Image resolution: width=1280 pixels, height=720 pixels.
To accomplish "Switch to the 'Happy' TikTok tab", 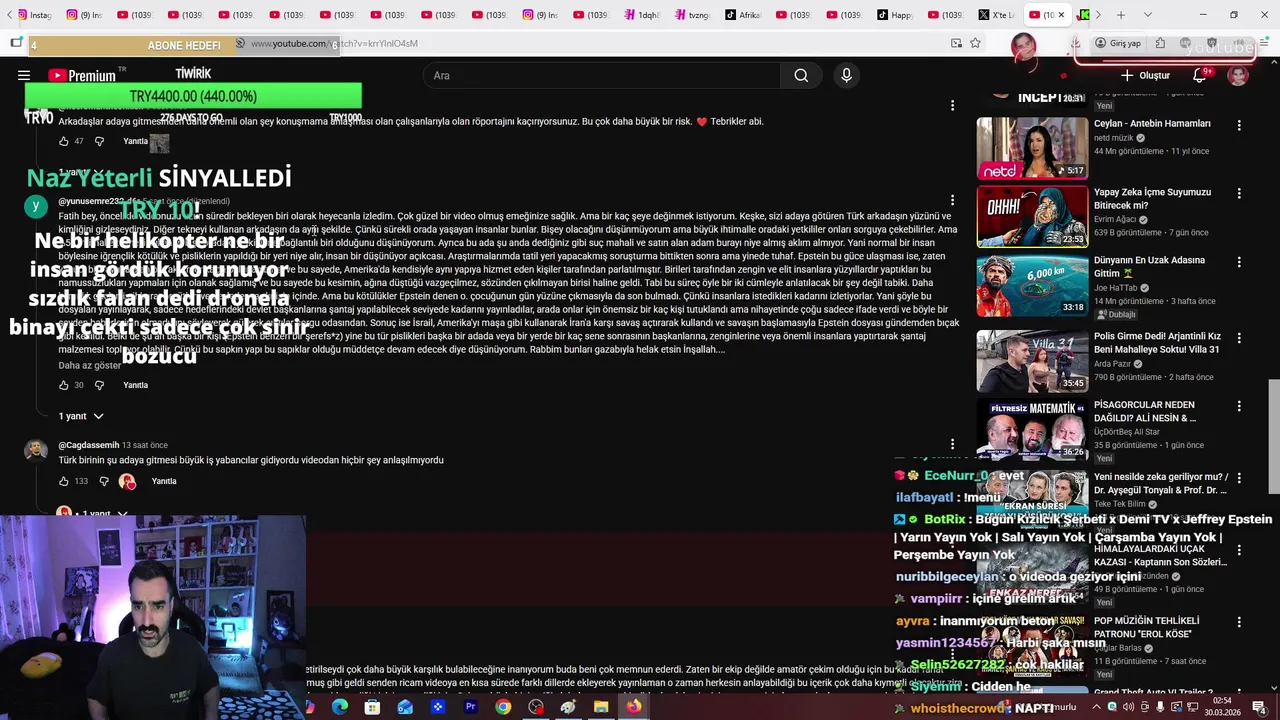I will coord(896,15).
